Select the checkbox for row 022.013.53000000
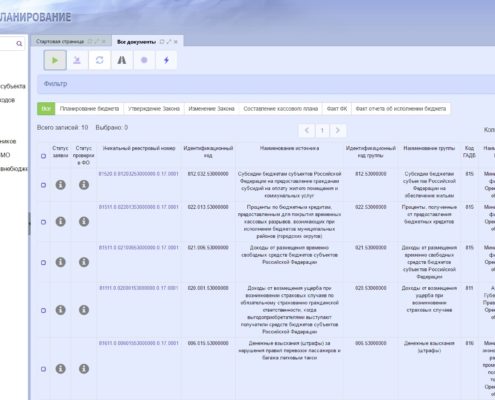 (43, 222)
